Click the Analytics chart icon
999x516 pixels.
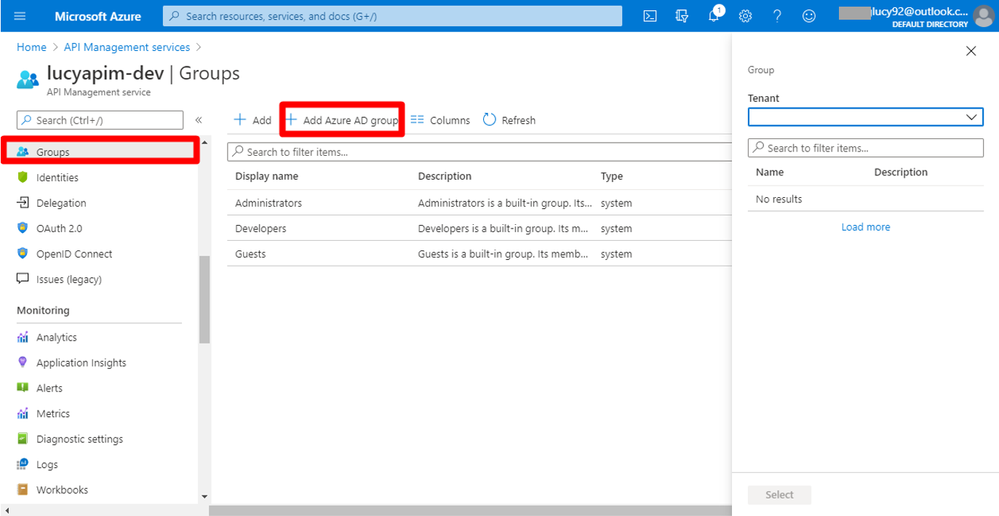click(x=23, y=337)
